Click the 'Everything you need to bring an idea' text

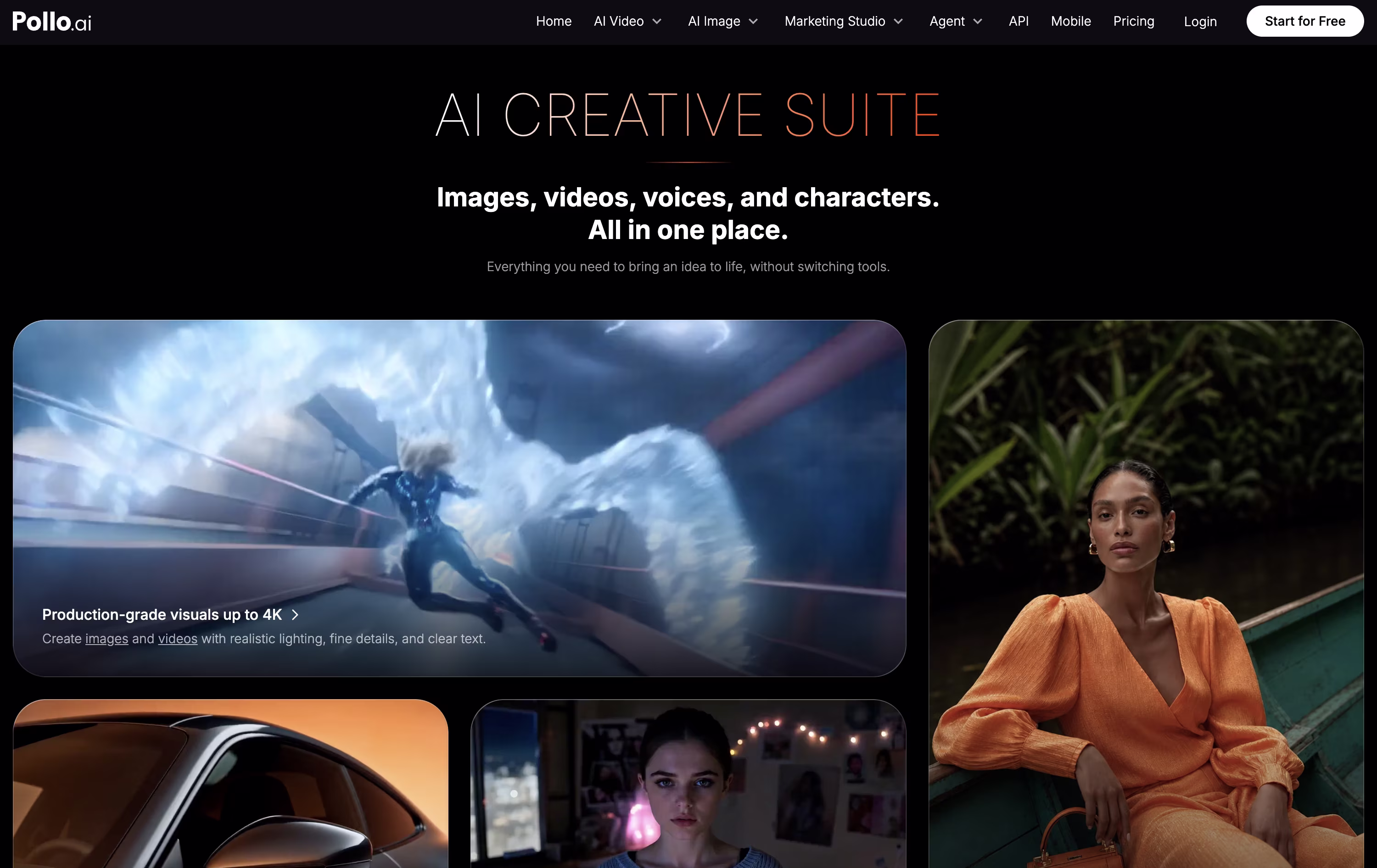(x=688, y=267)
